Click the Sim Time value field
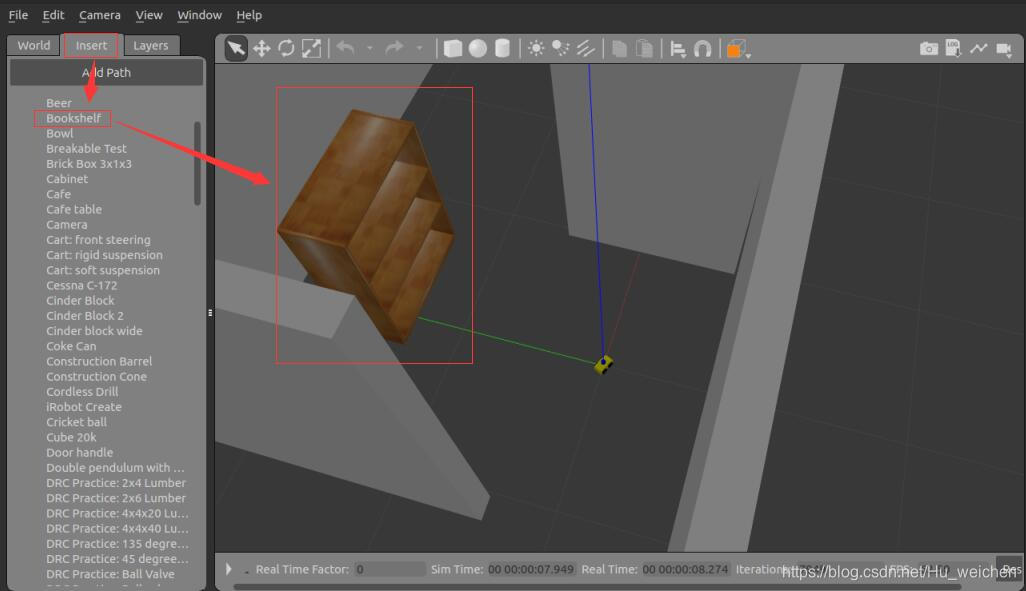Screen dimensions: 1026x591 coord(531,569)
